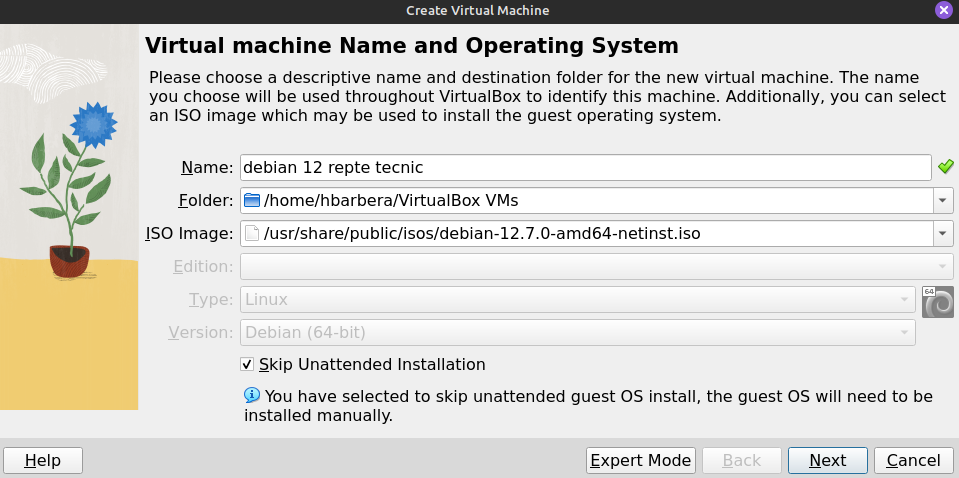Click the Help button
Image resolution: width=959 pixels, height=478 pixels.
click(43, 460)
